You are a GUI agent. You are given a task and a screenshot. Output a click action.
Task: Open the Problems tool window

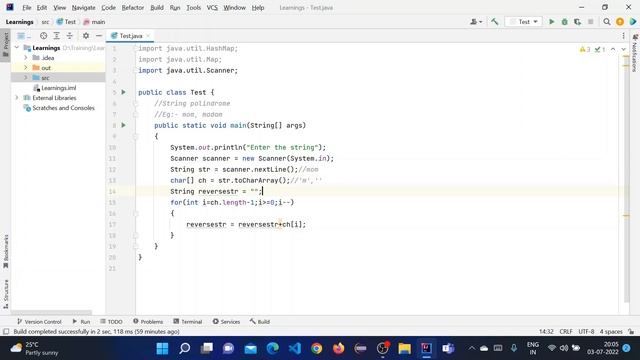point(148,322)
